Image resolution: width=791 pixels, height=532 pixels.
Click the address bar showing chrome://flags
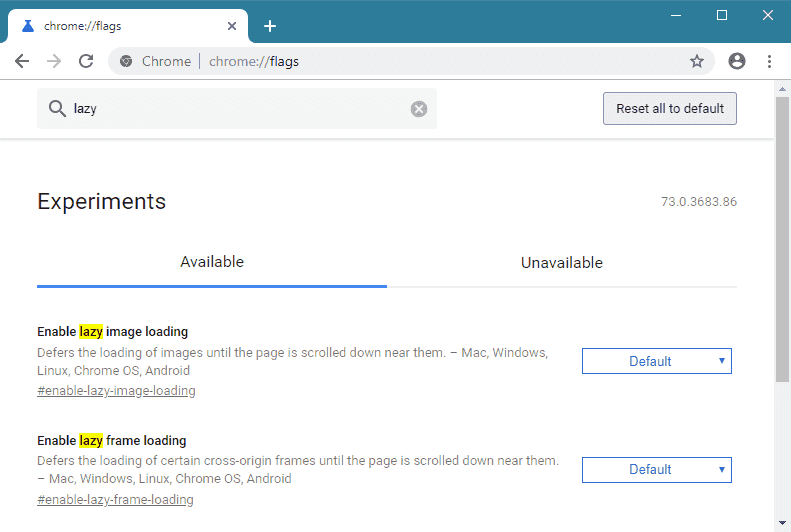point(411,61)
